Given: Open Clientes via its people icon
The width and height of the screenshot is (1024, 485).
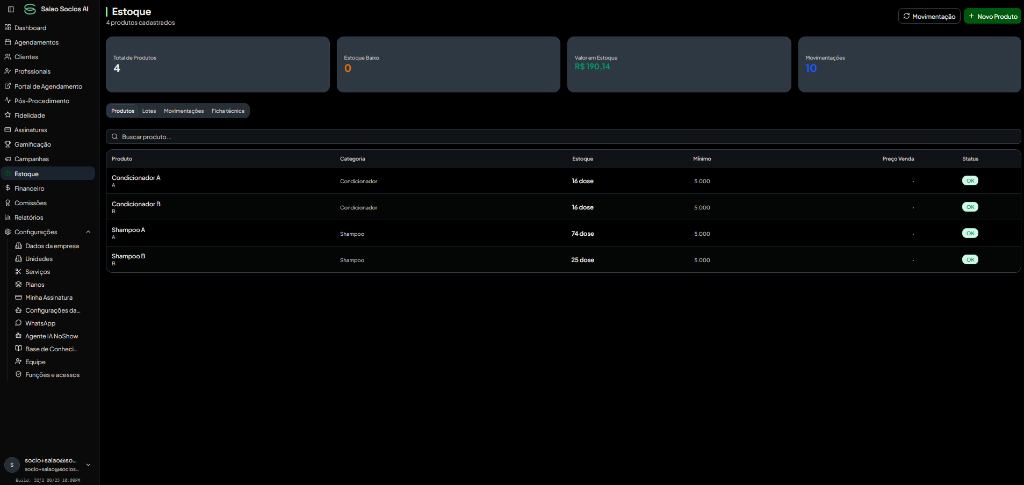Looking at the screenshot, I should point(7,57).
